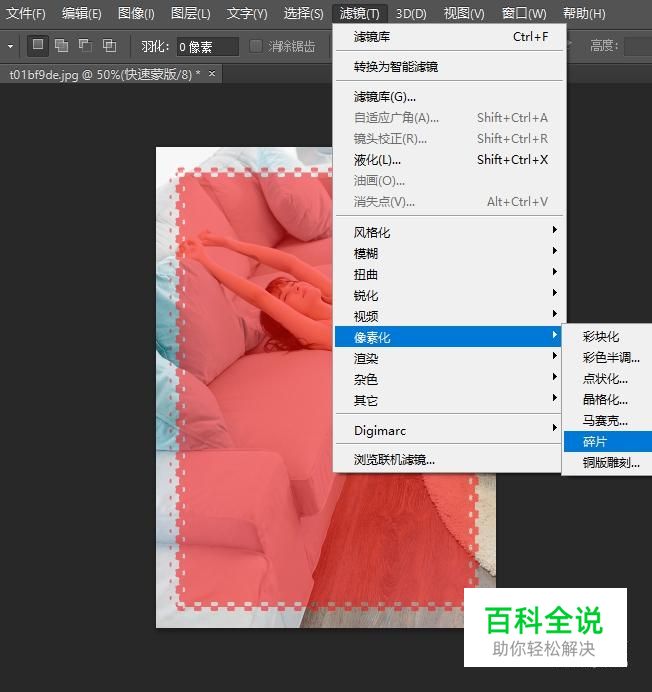Select Intersect with selection icon
Image resolution: width=652 pixels, height=692 pixels.
[109, 45]
